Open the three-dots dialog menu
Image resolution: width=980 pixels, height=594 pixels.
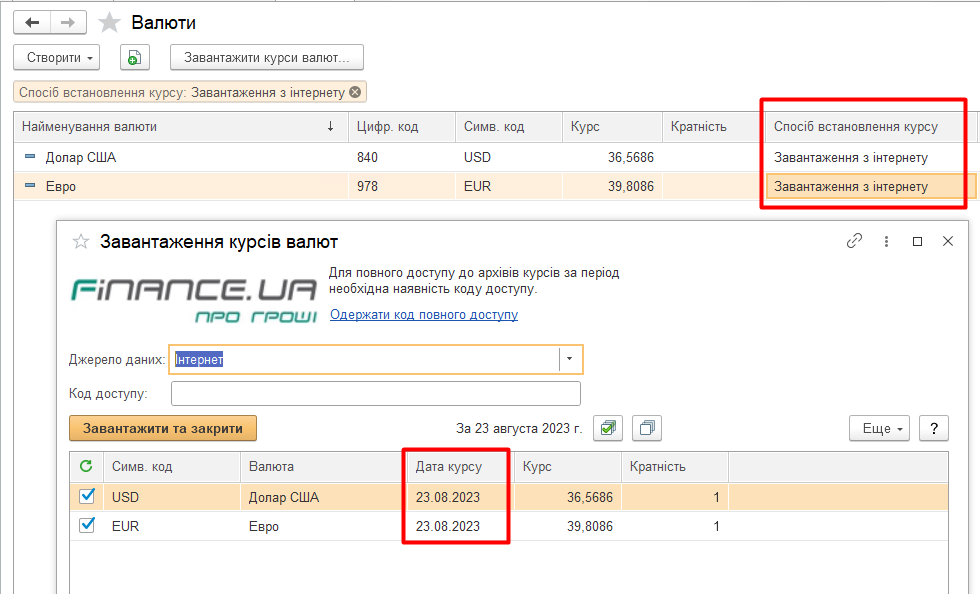pyautogui.click(x=886, y=241)
